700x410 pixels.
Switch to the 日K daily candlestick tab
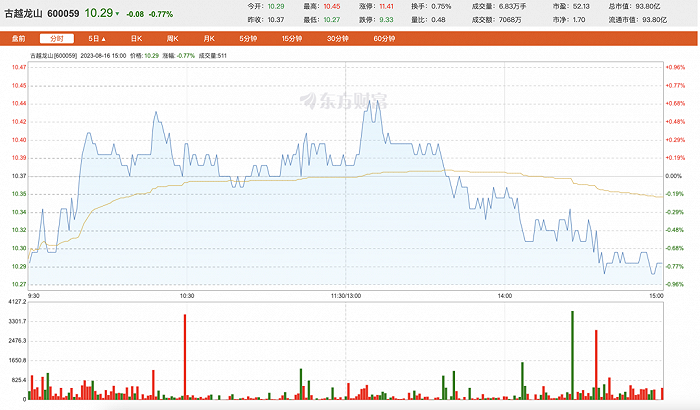click(x=137, y=39)
